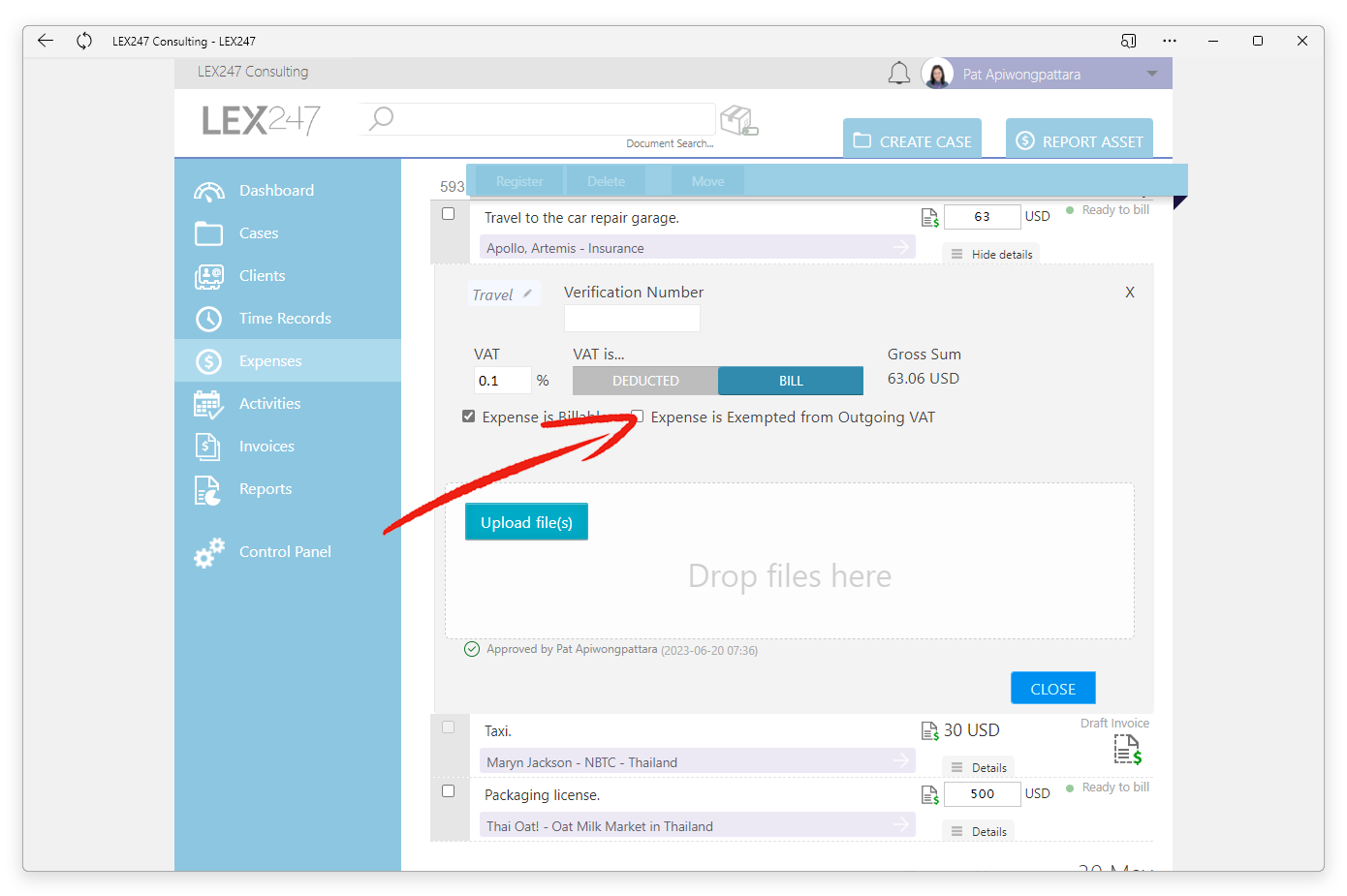Click the Control Panel gears icon
Viewport: 1347px width, 896px height.
pos(209,552)
